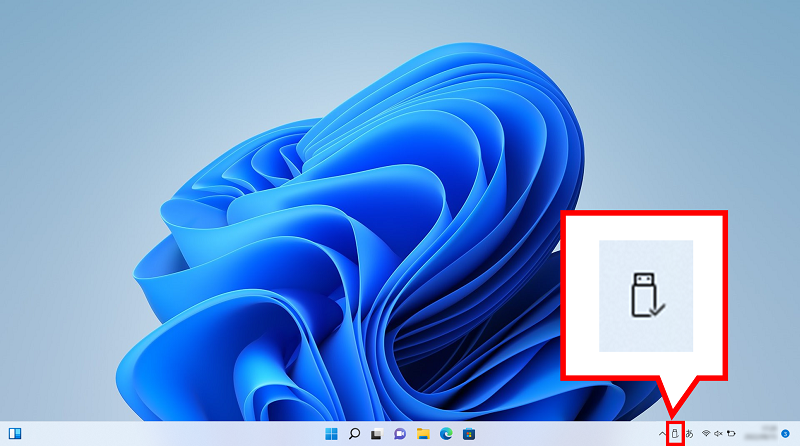Viewport: 800px width, 446px height.
Task: Expand the hidden tray icons chevron
Action: (x=662, y=434)
